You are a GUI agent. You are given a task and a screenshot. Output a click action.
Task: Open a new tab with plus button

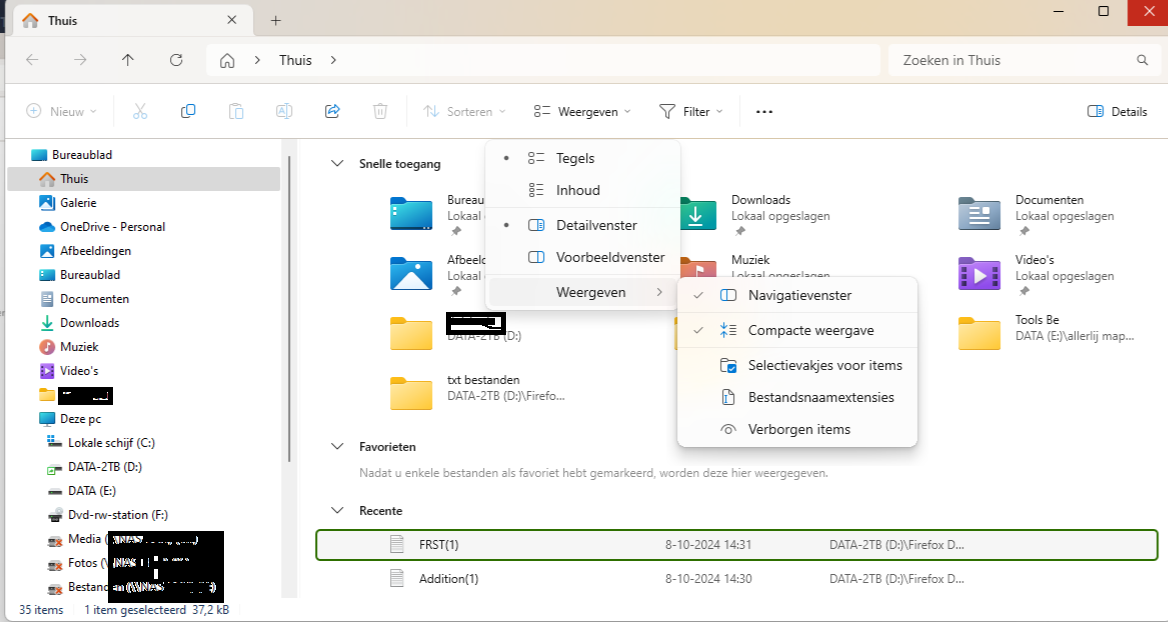pos(276,20)
